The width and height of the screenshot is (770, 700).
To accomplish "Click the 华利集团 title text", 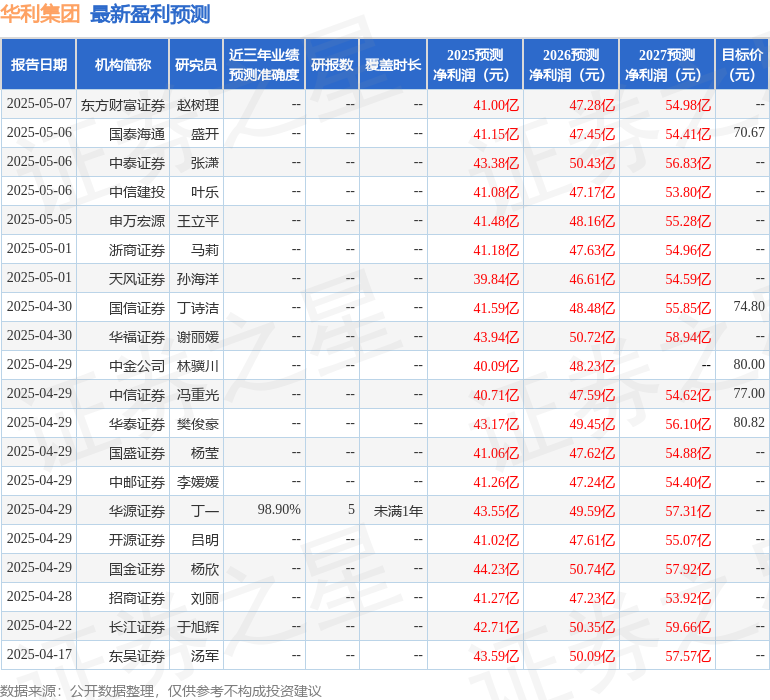I will point(40,14).
